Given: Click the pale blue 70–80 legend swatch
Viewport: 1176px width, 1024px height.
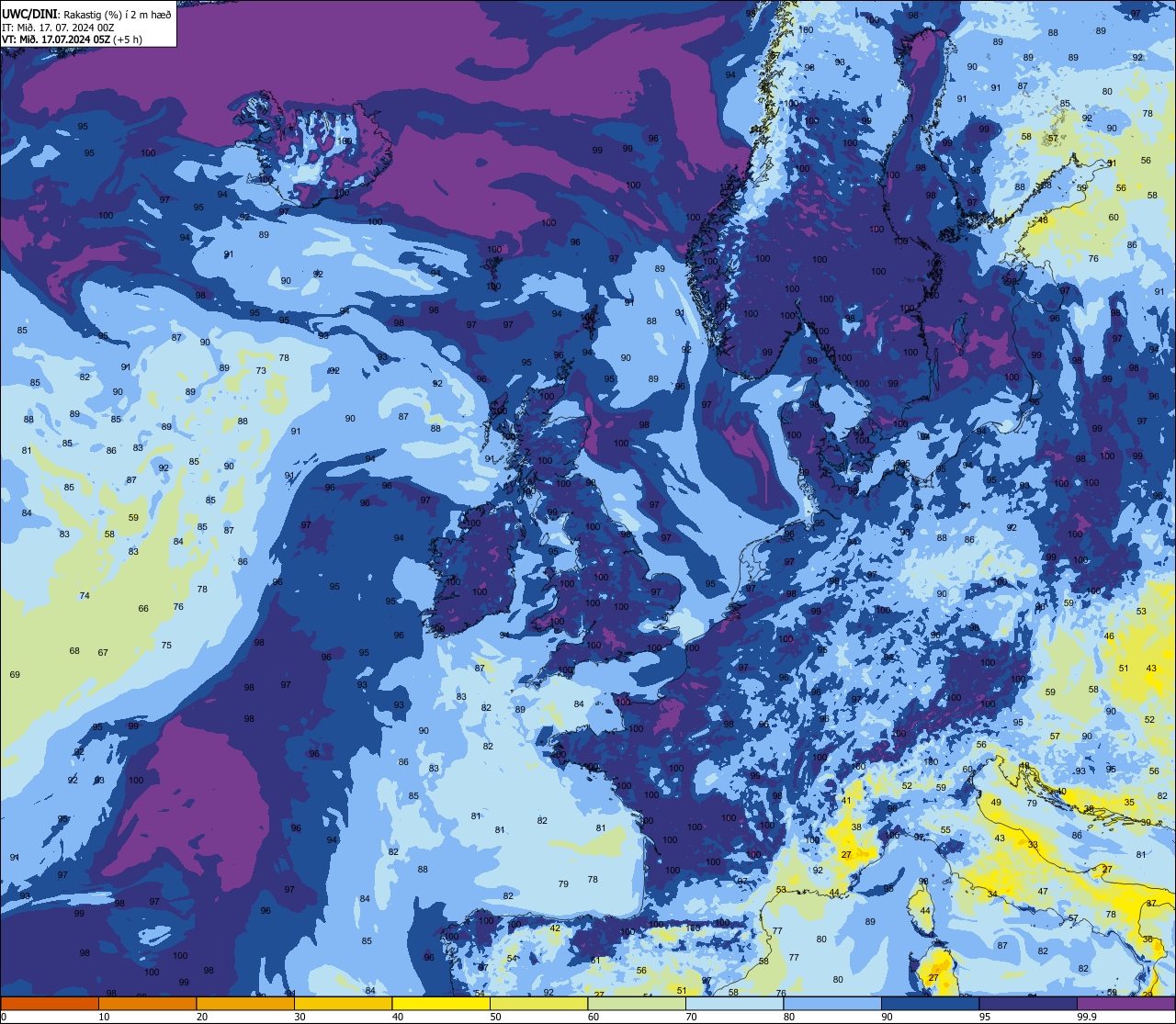Looking at the screenshot, I should 734,1003.
